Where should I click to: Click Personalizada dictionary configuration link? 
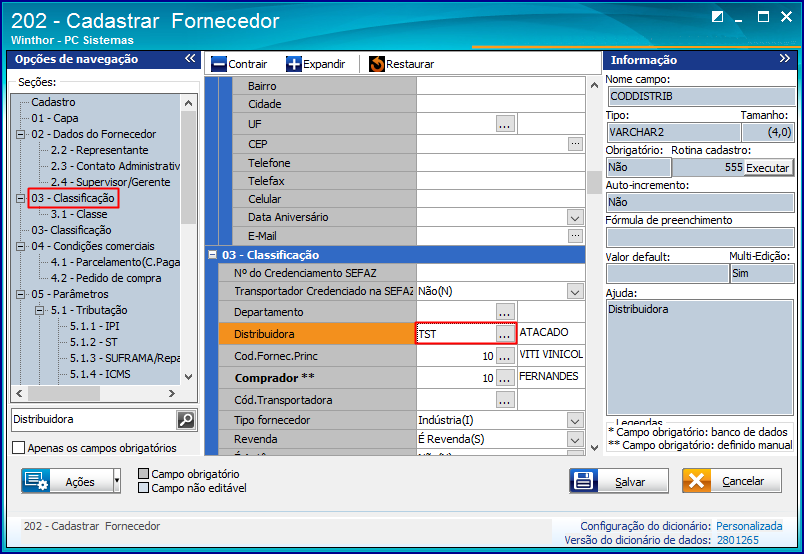point(749,526)
